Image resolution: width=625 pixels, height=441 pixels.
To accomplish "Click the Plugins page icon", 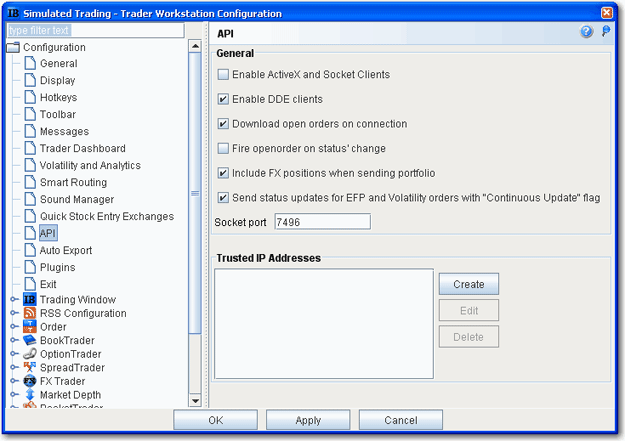I will pos(30,267).
